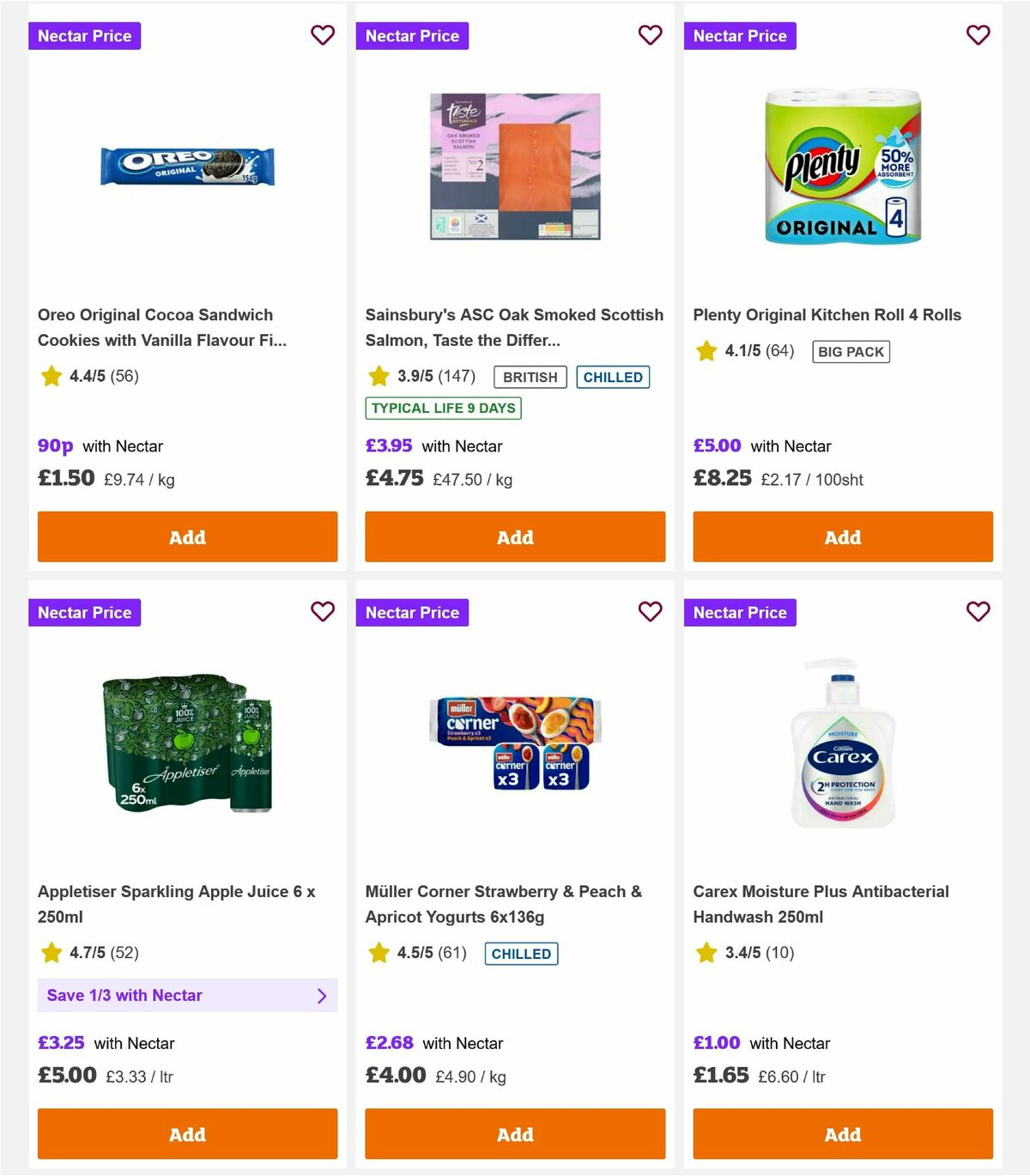Screen dimensions: 1030x1176
Task: Click the star rating icon on Oreo cookies
Action: click(51, 376)
